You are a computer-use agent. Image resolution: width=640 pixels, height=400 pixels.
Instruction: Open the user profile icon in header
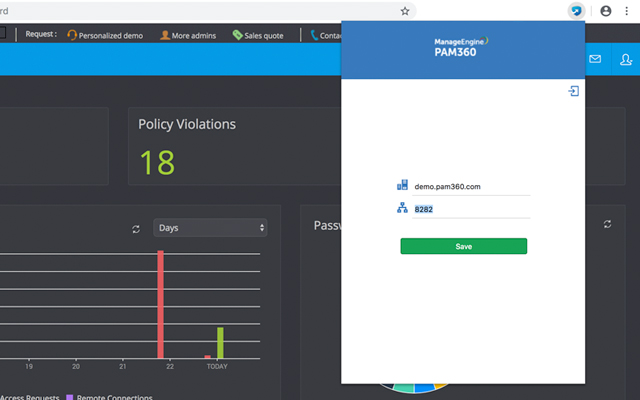point(626,60)
